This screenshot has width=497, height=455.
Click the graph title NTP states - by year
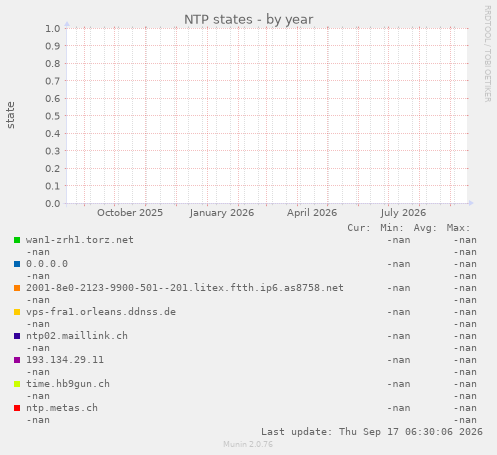point(249,20)
